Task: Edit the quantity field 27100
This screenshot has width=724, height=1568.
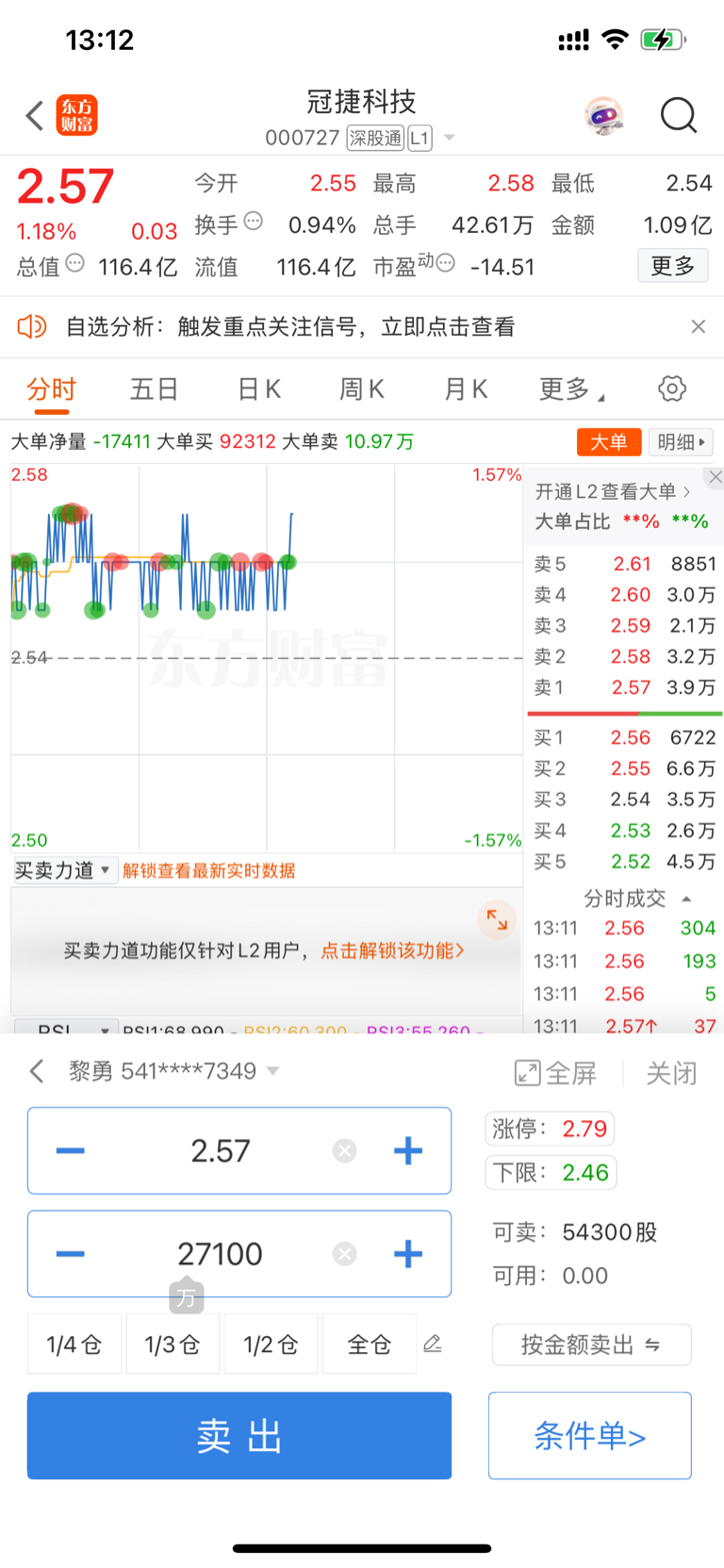Action: 221,1254
